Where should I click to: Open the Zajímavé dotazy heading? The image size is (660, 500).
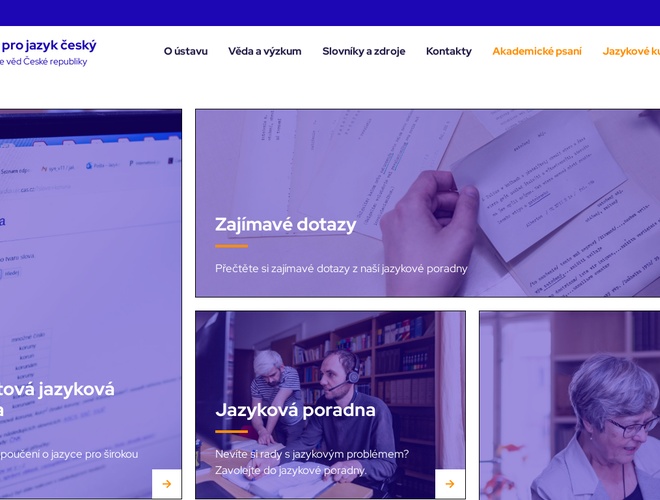[285, 224]
